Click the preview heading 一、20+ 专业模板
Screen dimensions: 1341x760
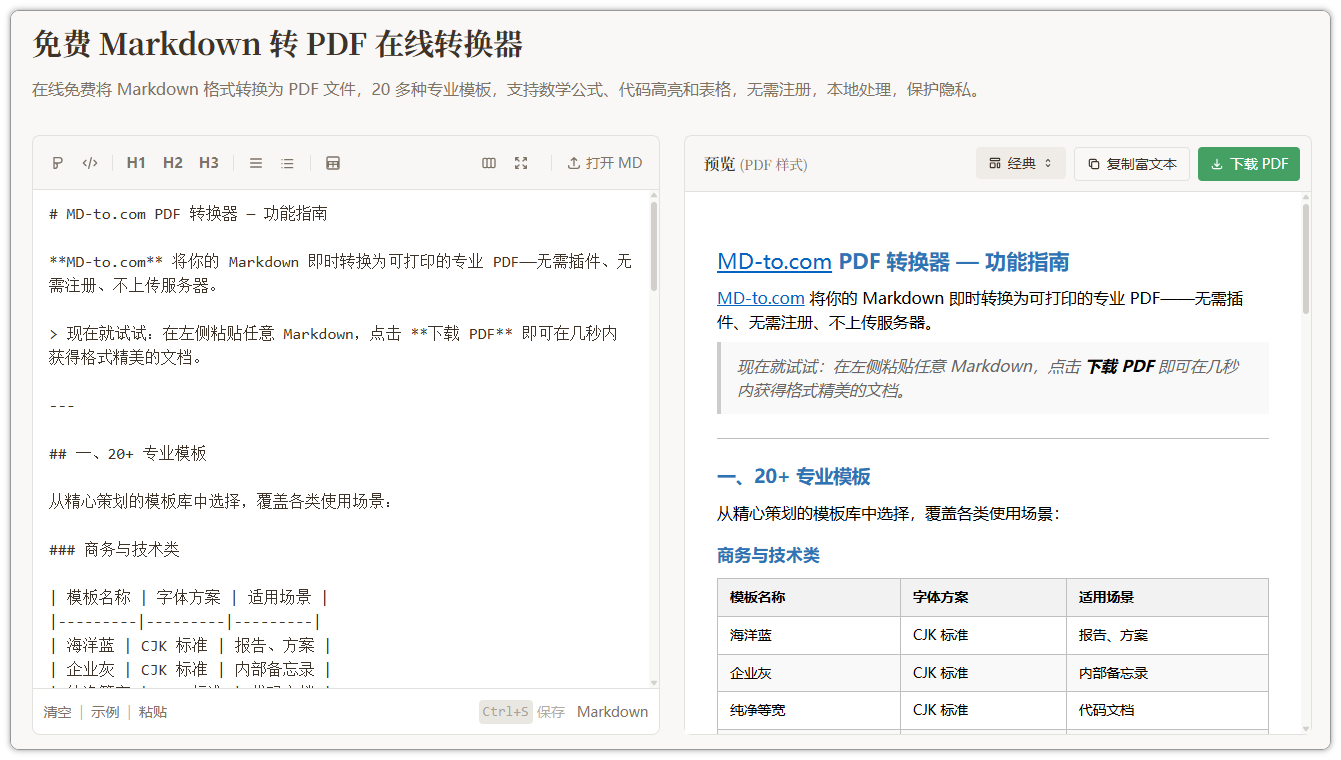793,477
